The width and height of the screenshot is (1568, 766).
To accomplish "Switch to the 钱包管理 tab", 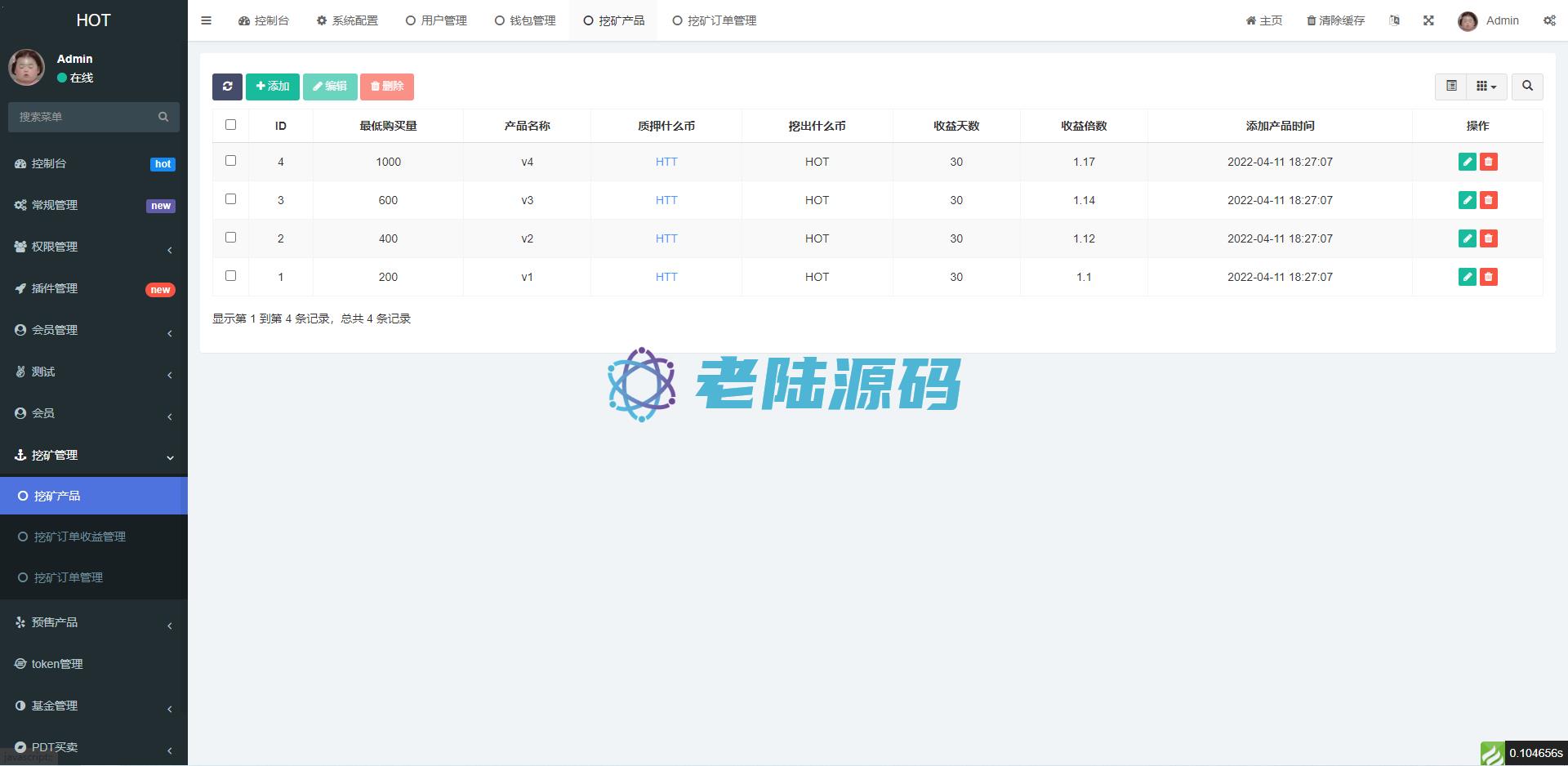I will [x=525, y=20].
